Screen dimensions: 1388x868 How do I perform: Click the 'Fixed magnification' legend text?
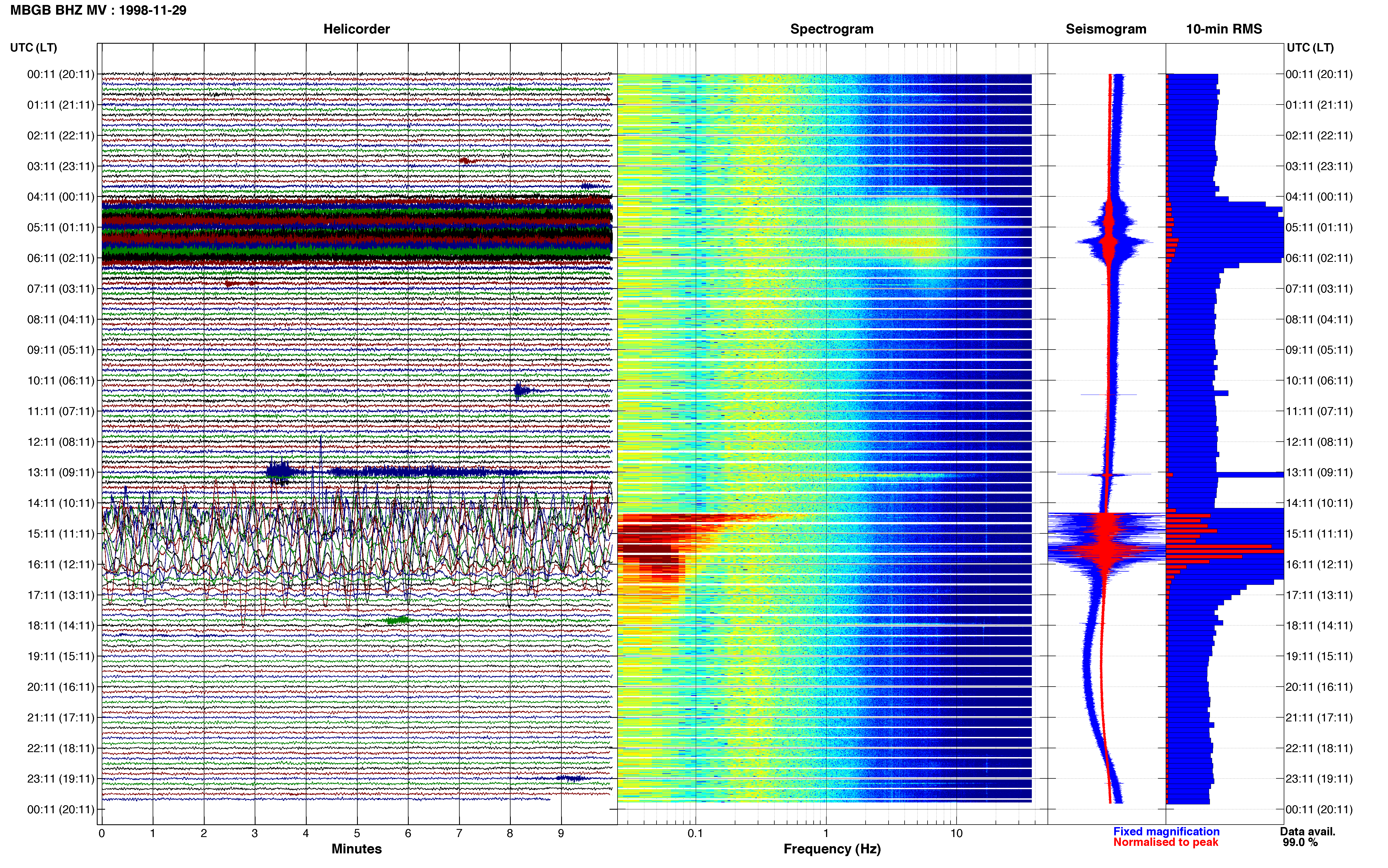click(x=1166, y=831)
